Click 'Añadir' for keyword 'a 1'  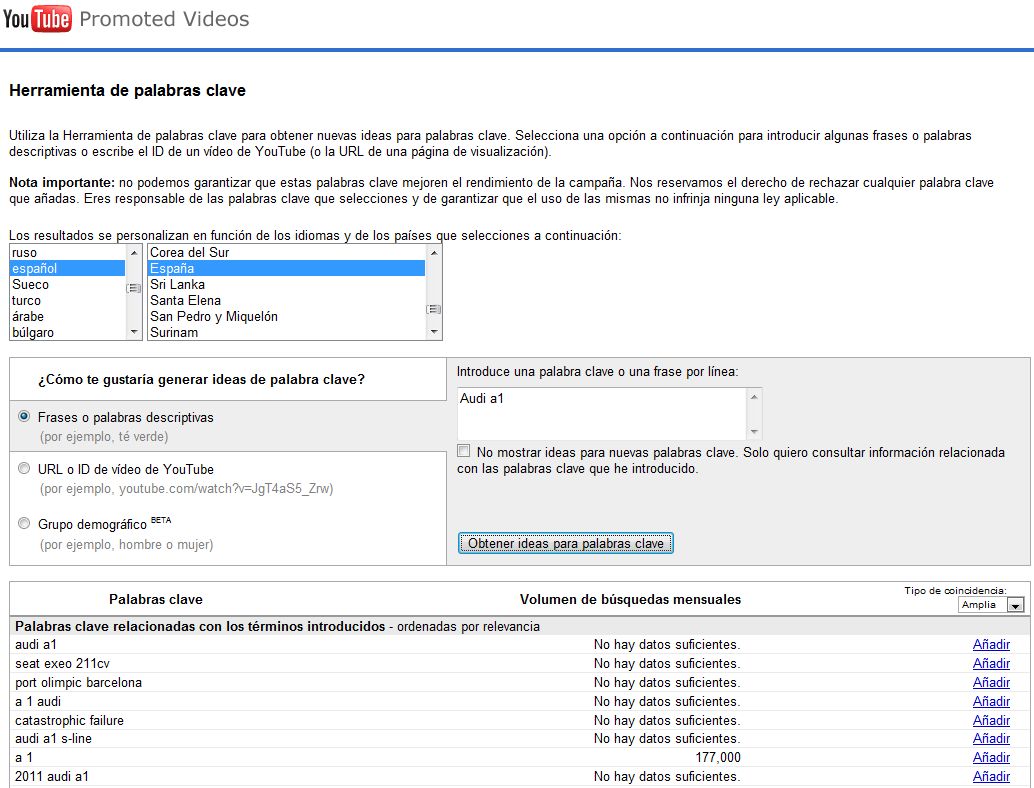[991, 758]
